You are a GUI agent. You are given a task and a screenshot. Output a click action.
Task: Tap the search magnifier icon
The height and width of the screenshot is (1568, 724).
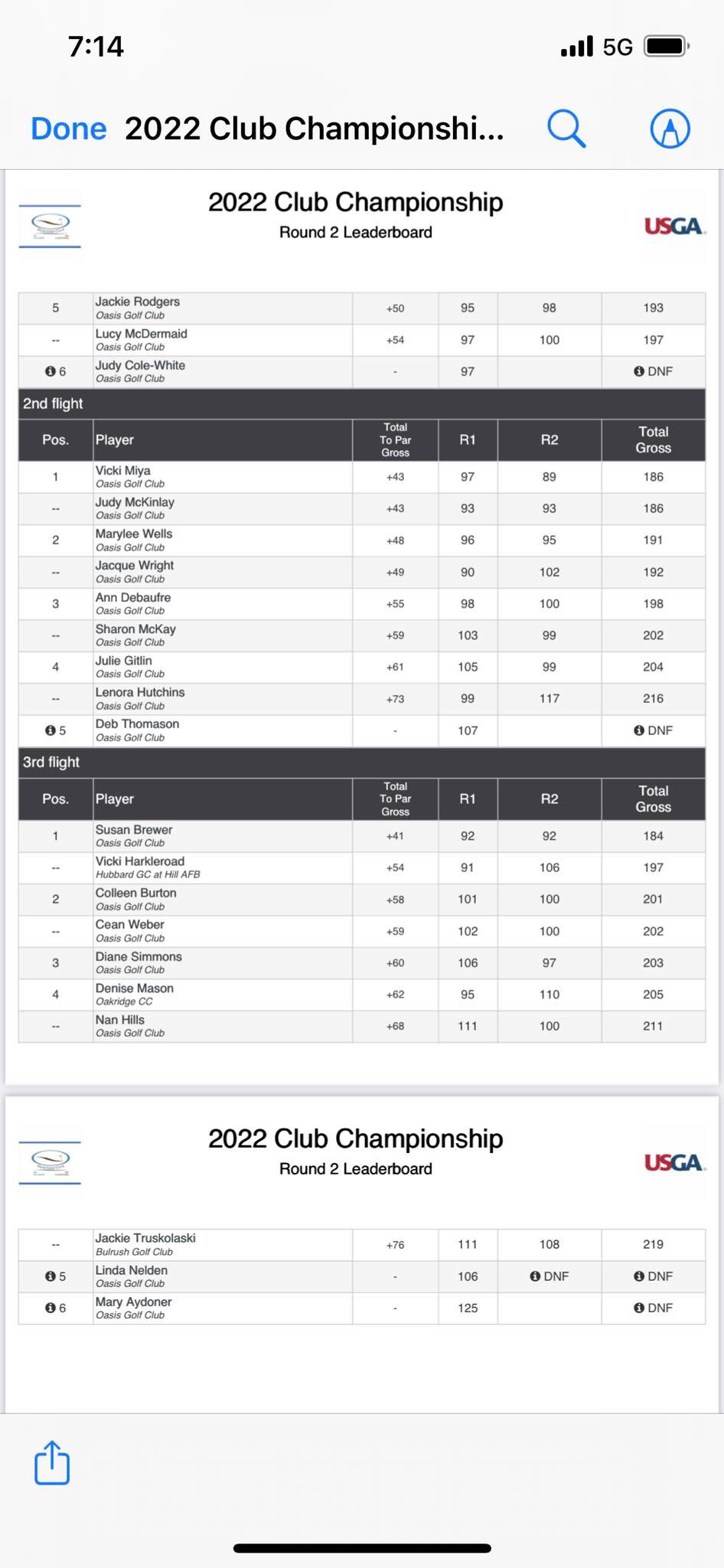coord(566,128)
